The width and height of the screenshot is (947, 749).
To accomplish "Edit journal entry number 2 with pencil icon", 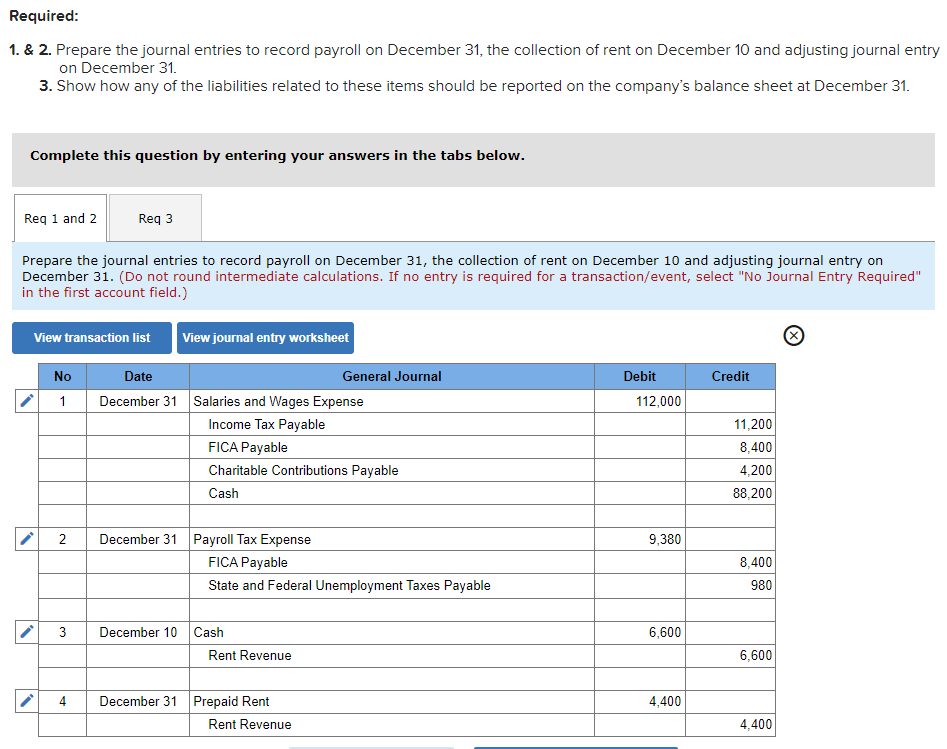I will tap(27, 538).
